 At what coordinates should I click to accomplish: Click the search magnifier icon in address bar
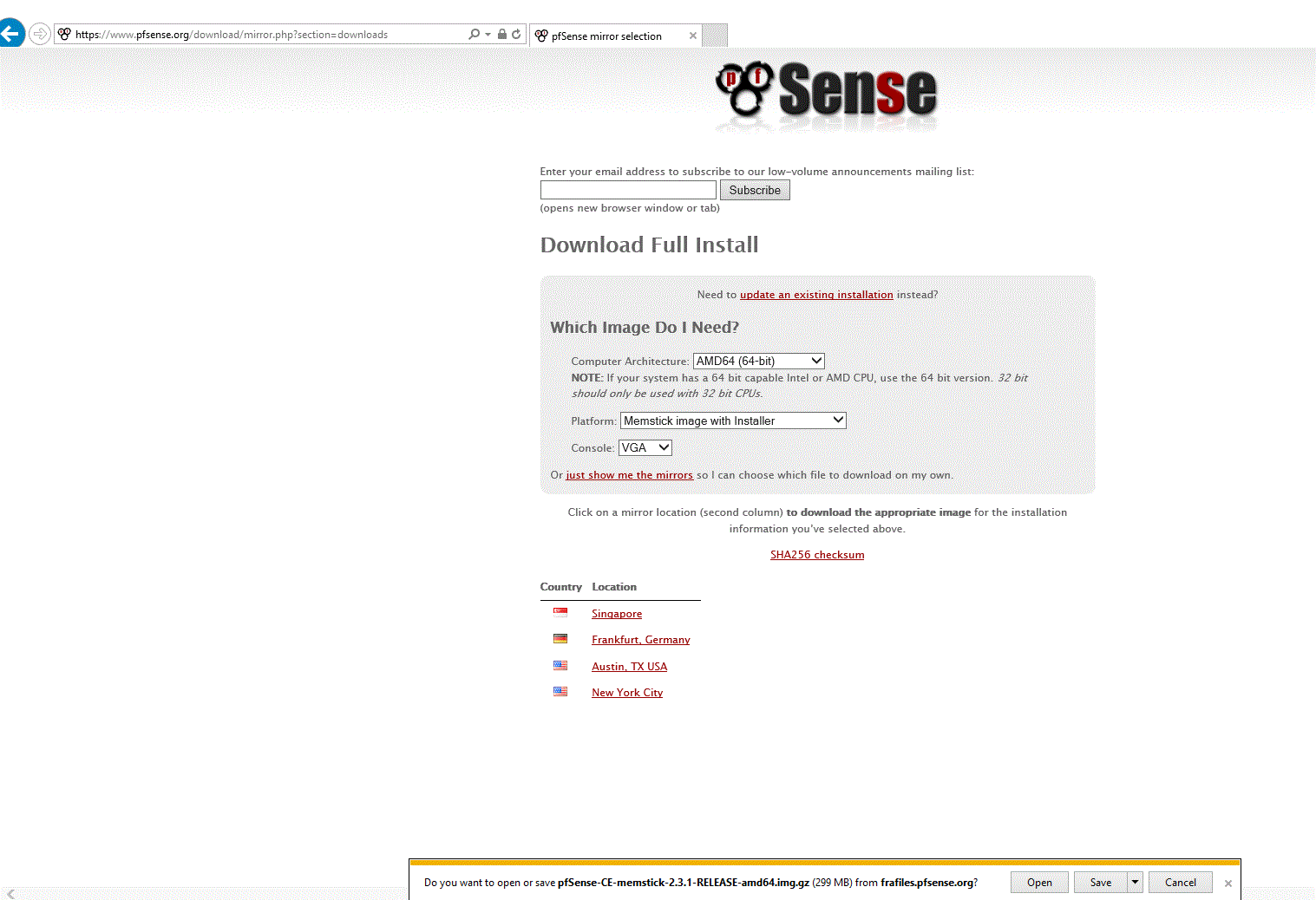pyautogui.click(x=474, y=34)
